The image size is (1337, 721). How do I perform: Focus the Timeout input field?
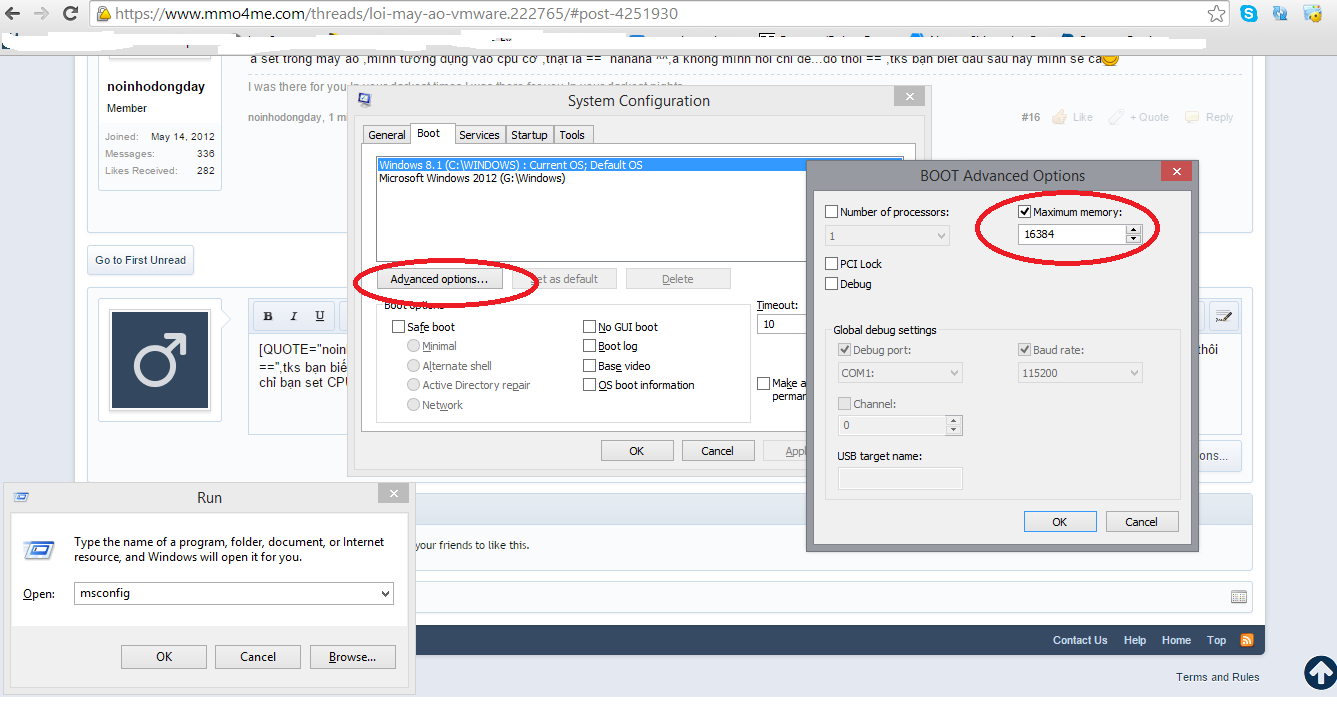click(781, 324)
